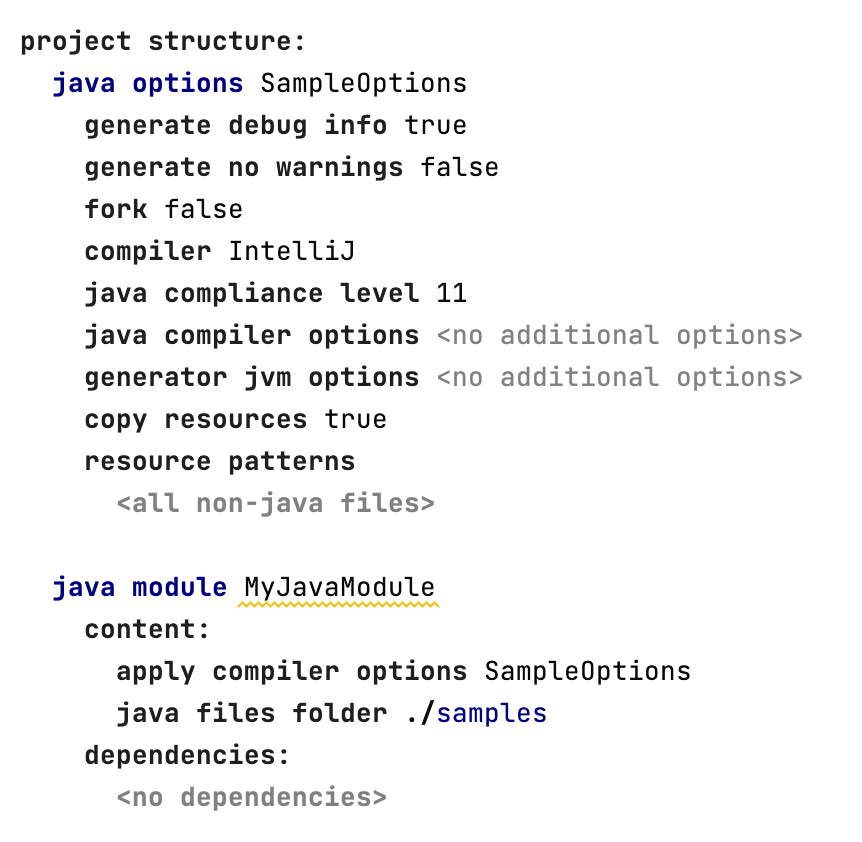The width and height of the screenshot is (862, 842).
Task: Toggle the fork false value
Action: click(x=203, y=209)
